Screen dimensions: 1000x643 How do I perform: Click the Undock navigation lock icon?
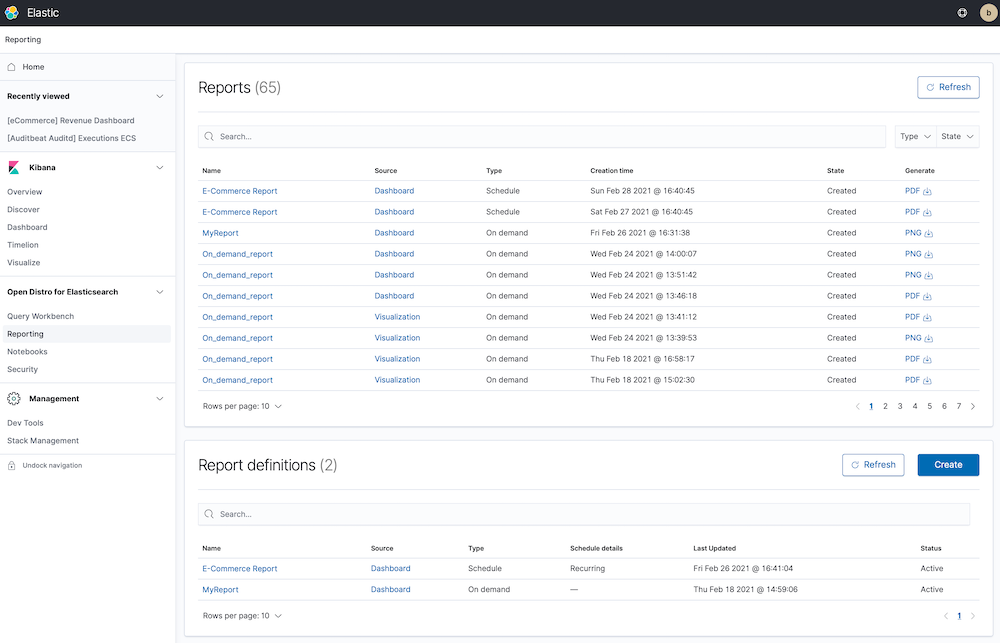[10, 465]
